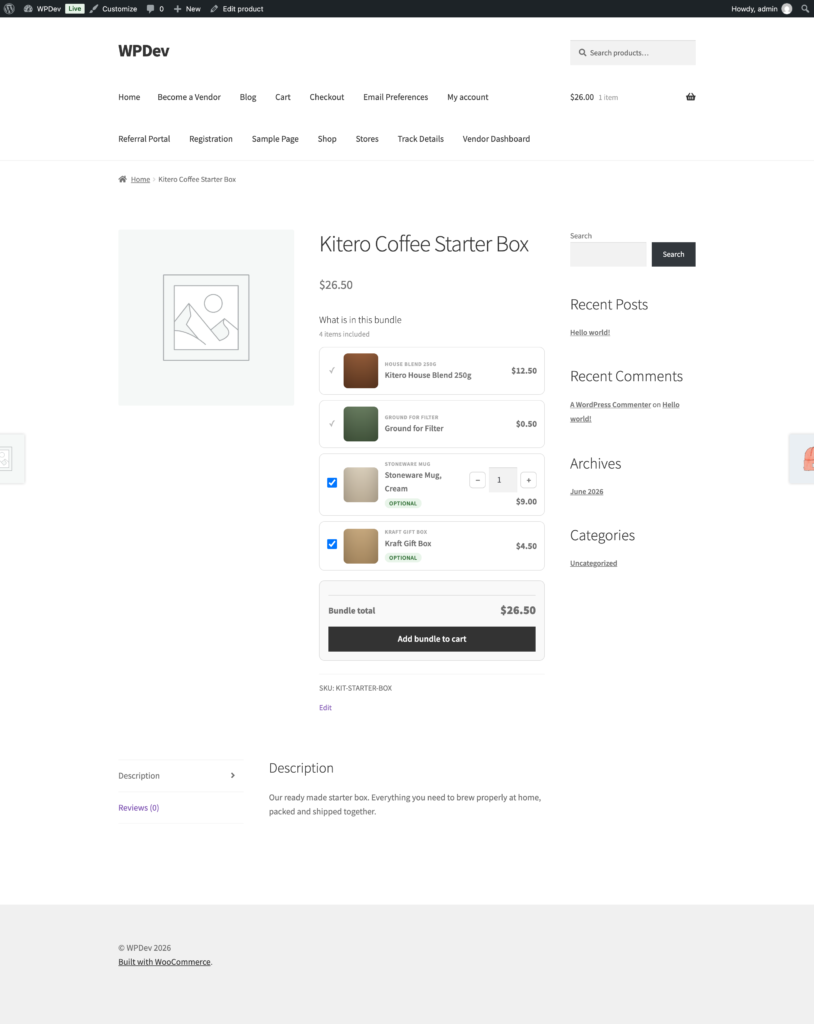Click Add bundle to cart
This screenshot has width=814, height=1024.
[x=432, y=639]
